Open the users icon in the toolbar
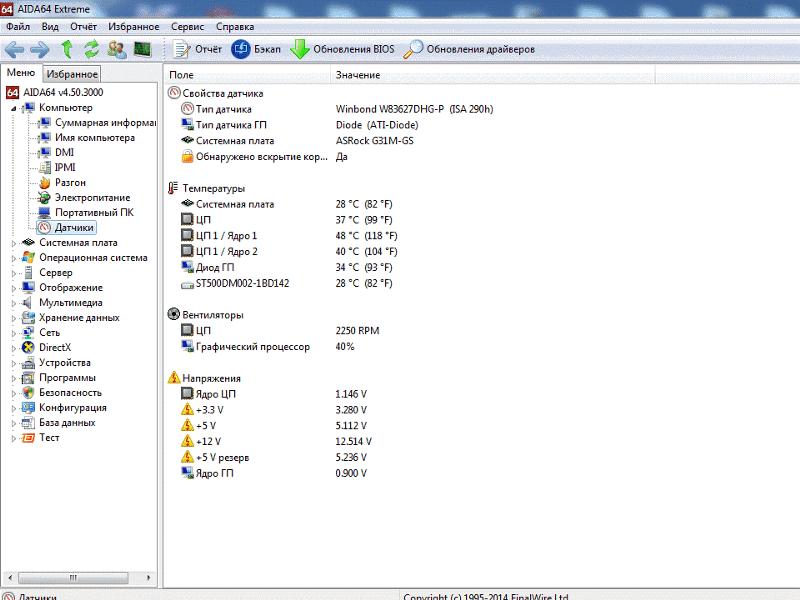800x600 pixels. pyautogui.click(x=117, y=49)
